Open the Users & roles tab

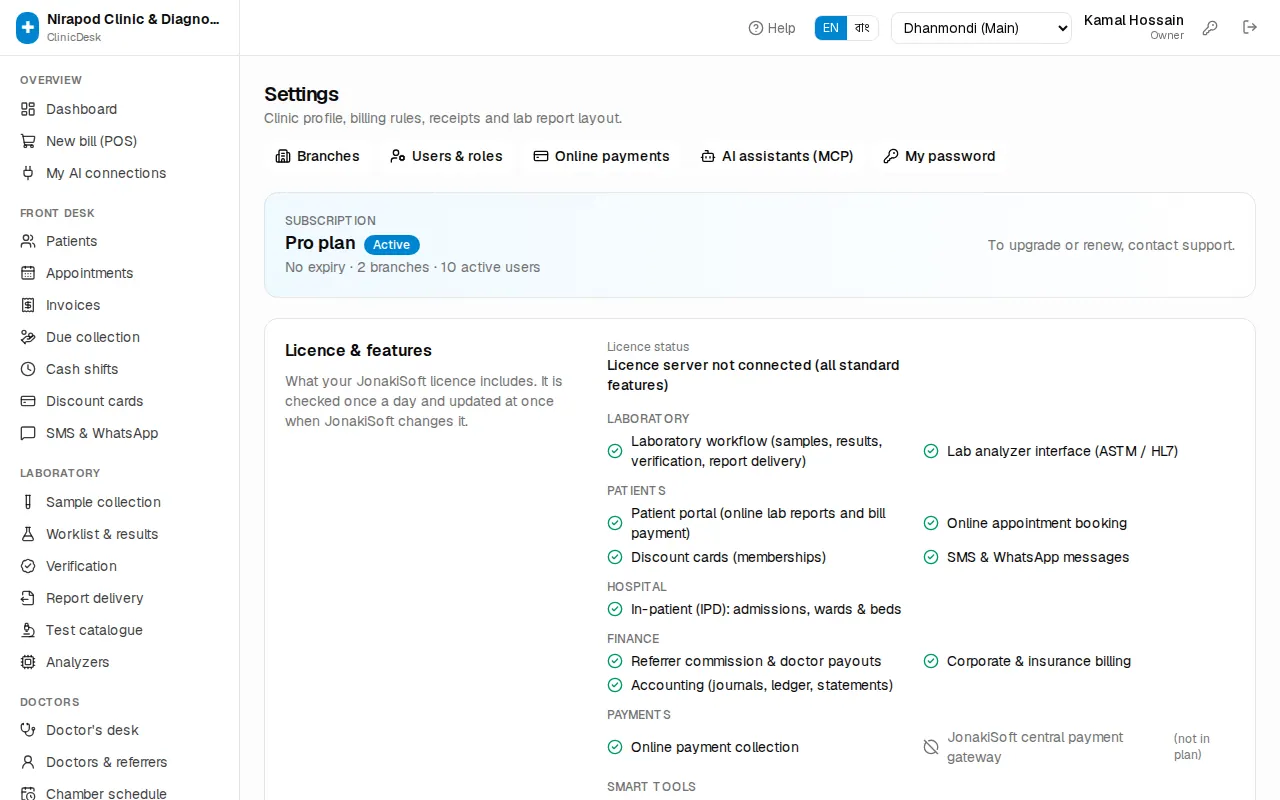446,156
